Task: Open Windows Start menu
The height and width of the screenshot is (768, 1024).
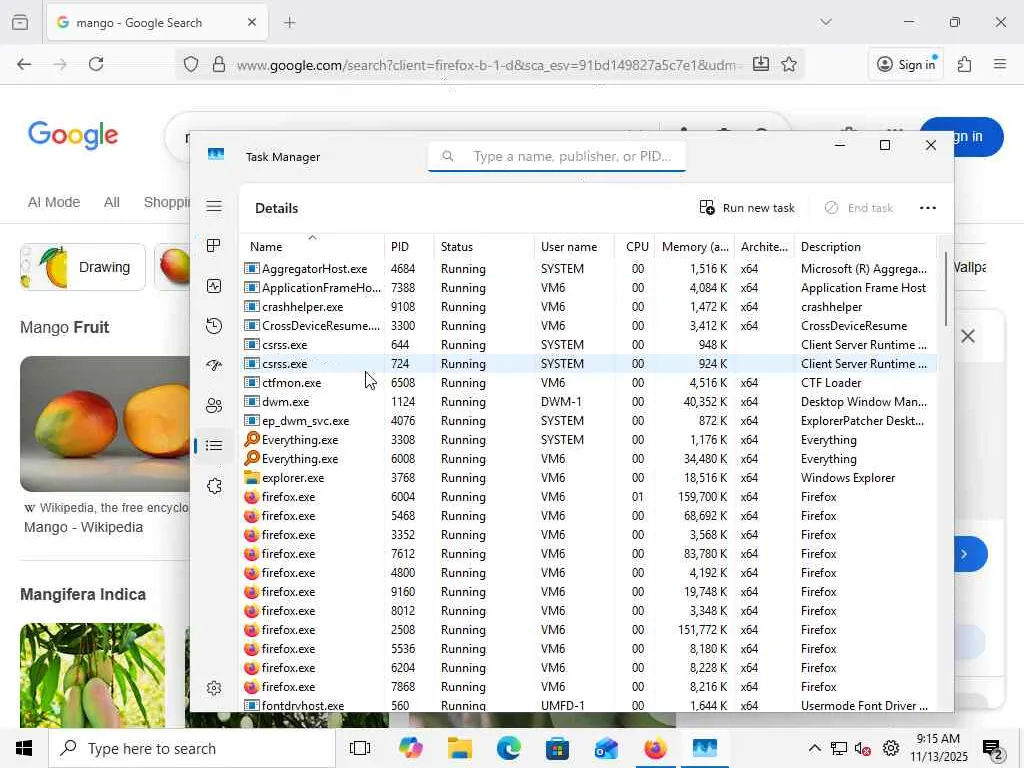Action: 24,748
